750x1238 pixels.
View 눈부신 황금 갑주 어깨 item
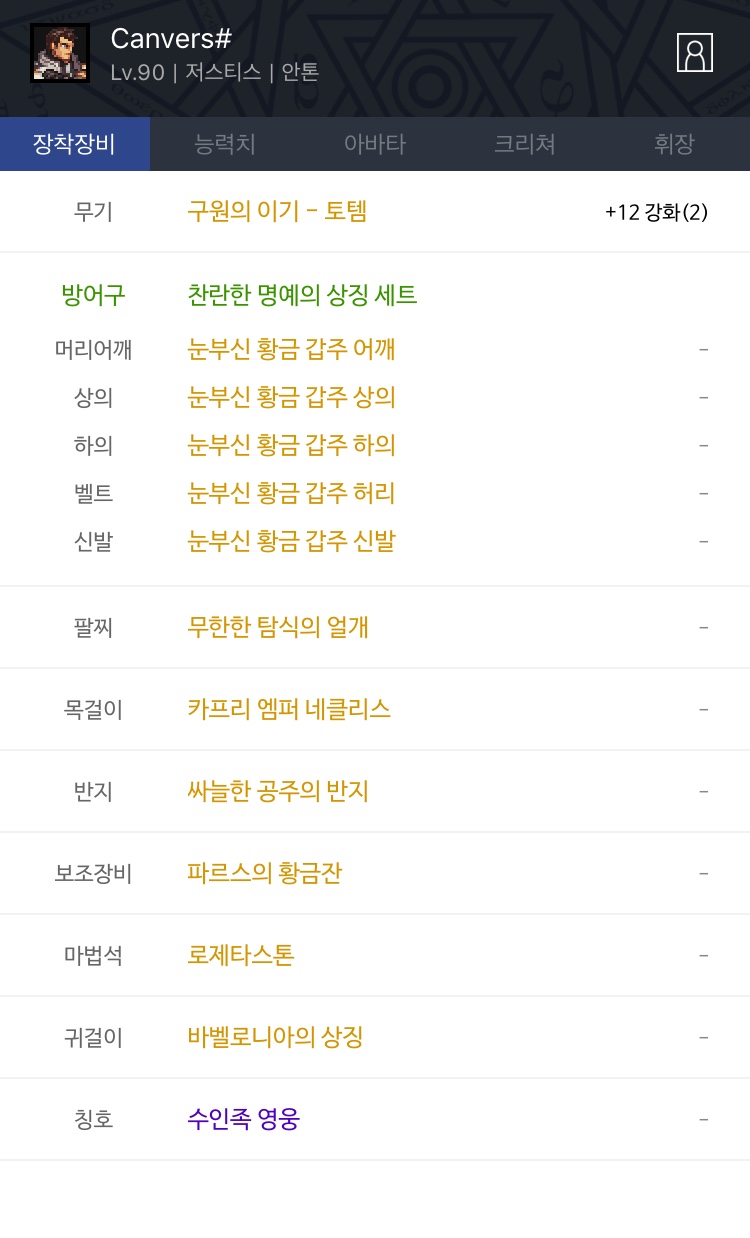pos(291,349)
